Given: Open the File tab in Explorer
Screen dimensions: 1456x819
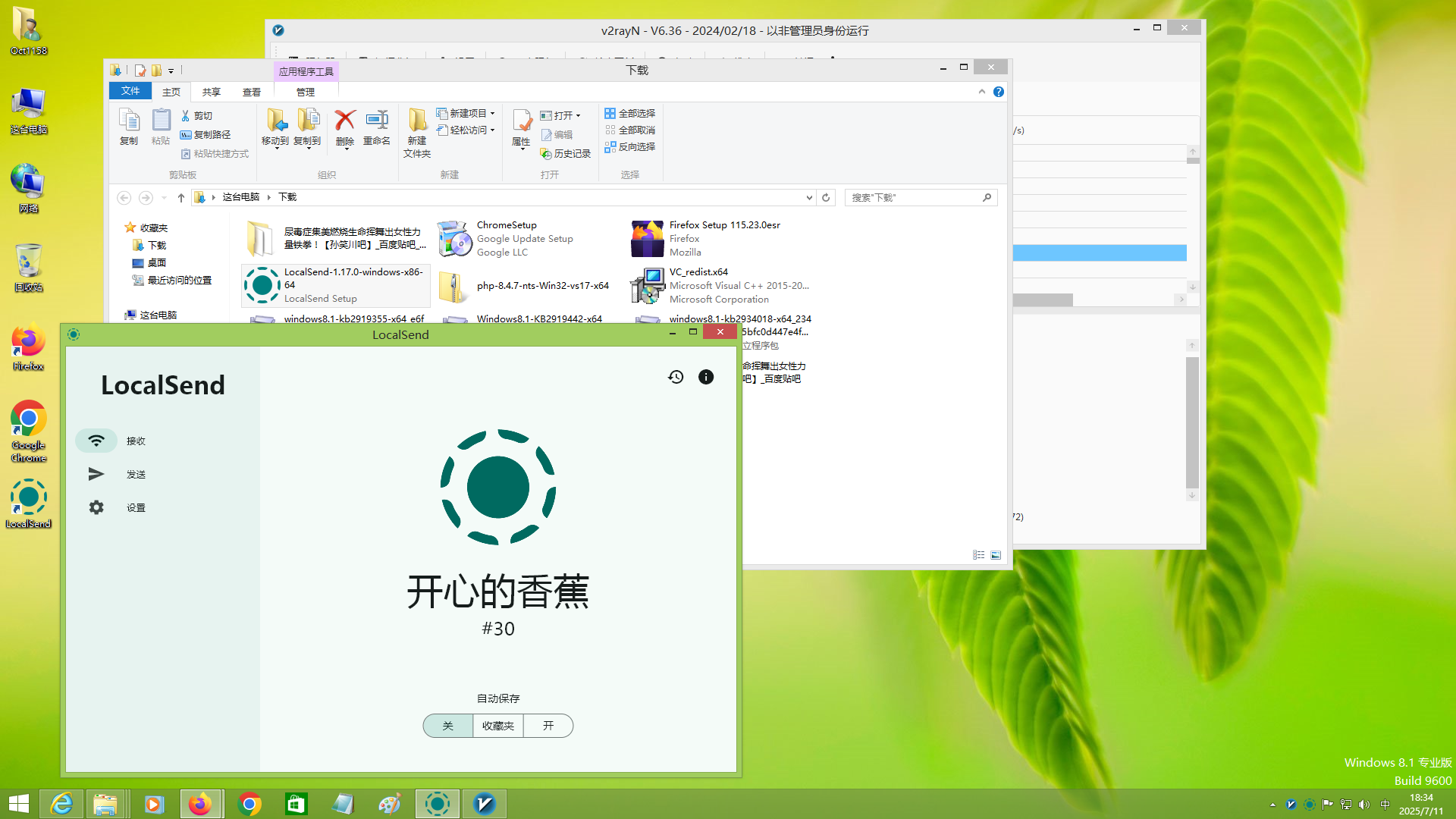Looking at the screenshot, I should 130,91.
